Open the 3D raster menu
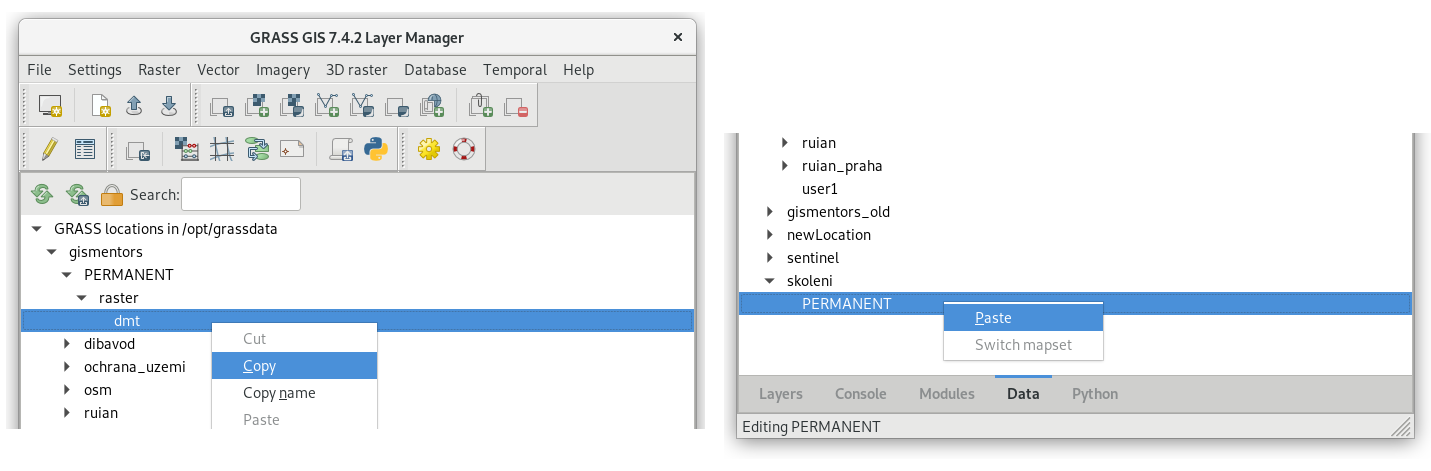Screen dimensions: 1431x471 point(357,70)
